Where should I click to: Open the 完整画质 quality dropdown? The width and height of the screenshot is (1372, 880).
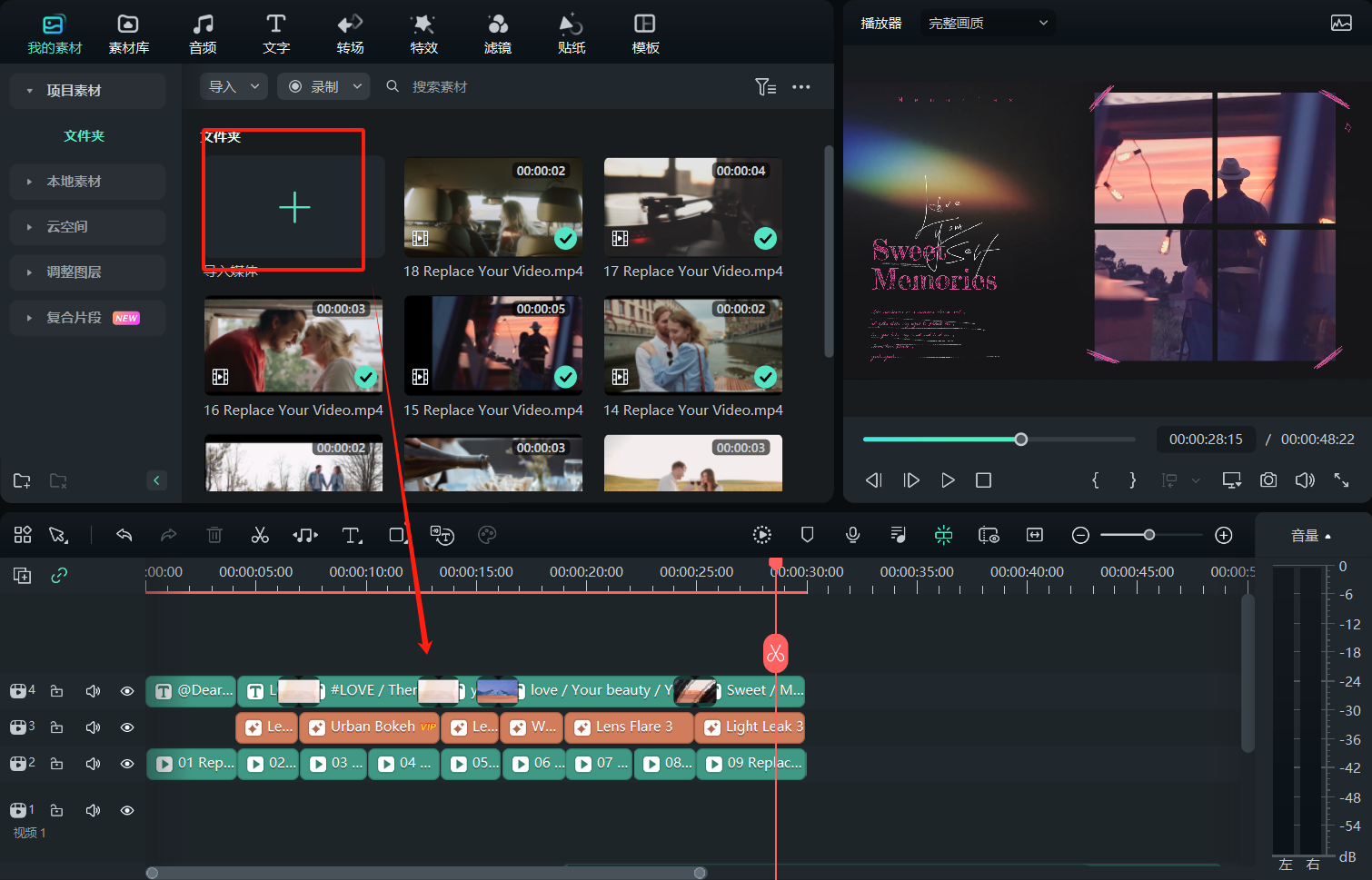(x=987, y=23)
